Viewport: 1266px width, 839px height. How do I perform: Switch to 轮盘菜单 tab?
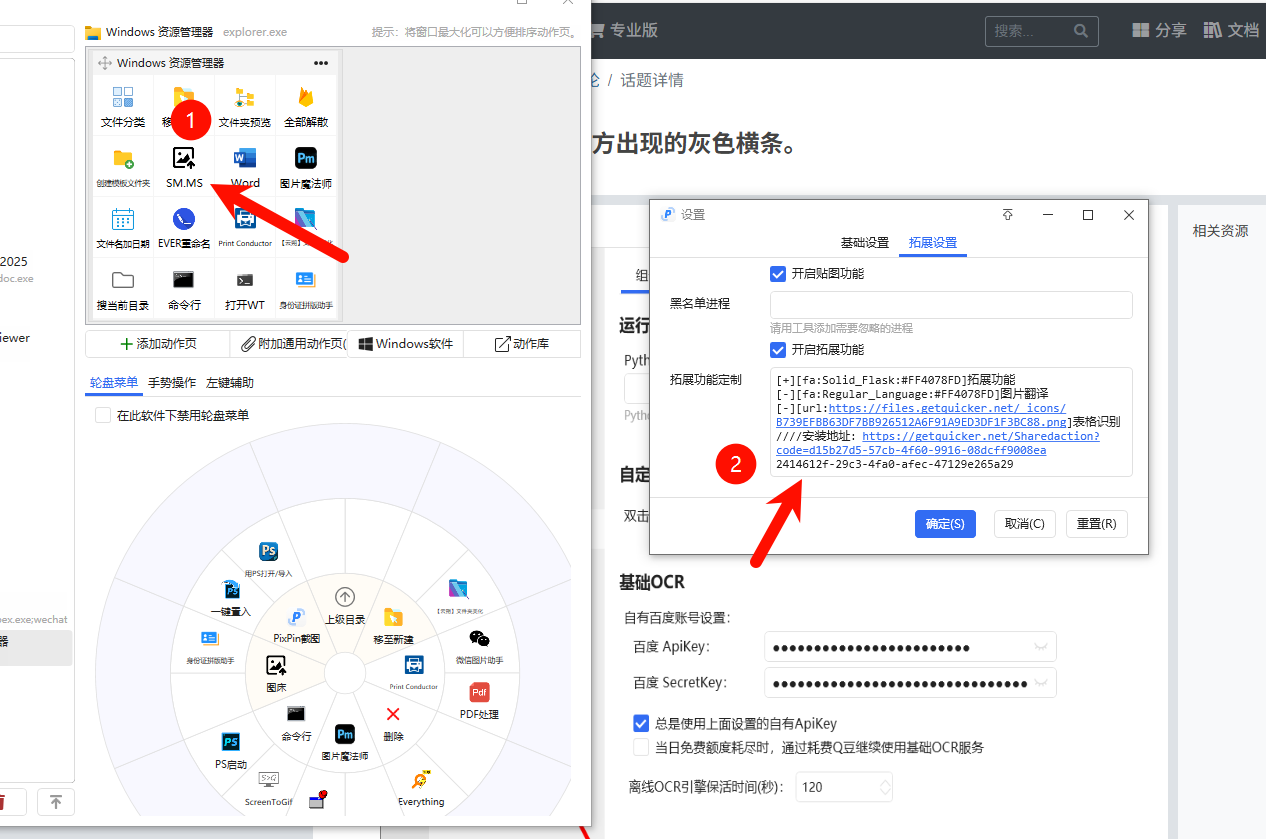(x=114, y=382)
